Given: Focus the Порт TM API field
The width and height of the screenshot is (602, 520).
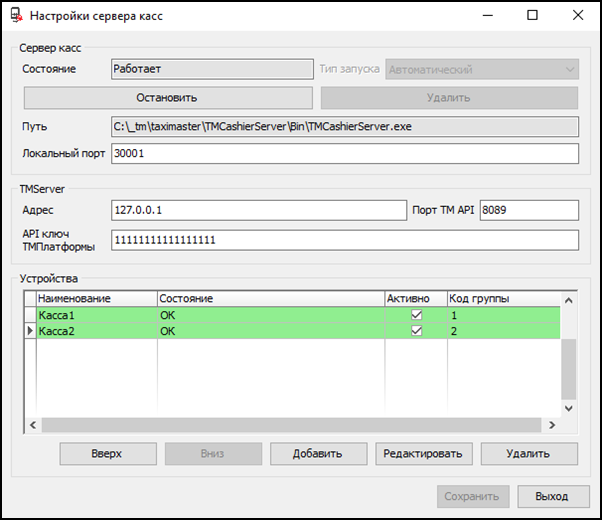Looking at the screenshot, I should pyautogui.click(x=529, y=210).
